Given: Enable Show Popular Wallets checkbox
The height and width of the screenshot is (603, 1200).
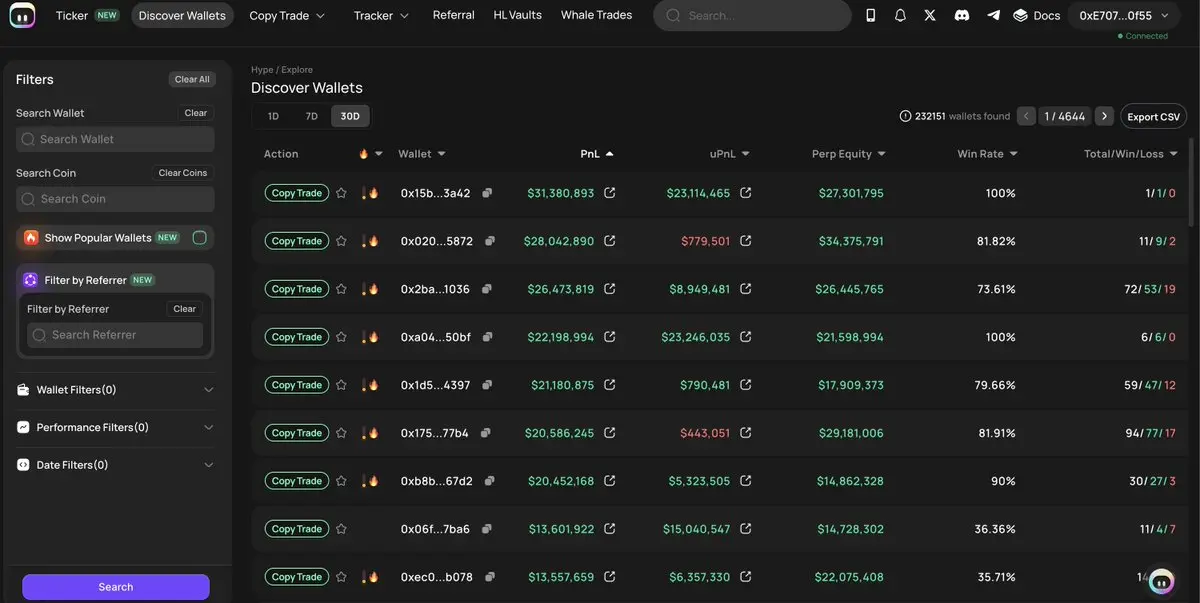Looking at the screenshot, I should pos(199,238).
